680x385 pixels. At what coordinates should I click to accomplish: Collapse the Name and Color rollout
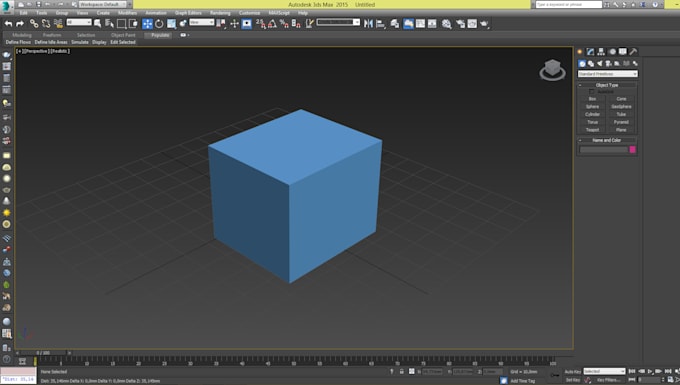click(x=607, y=140)
